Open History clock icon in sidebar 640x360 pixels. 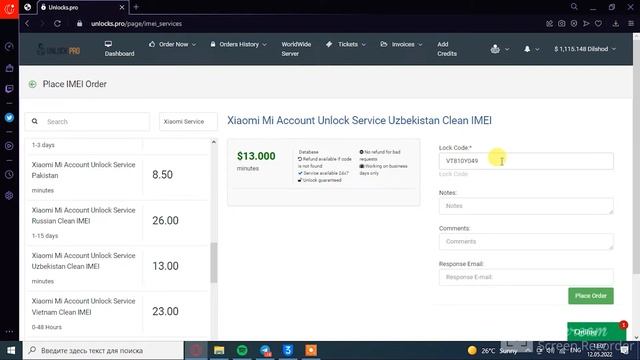[9, 174]
